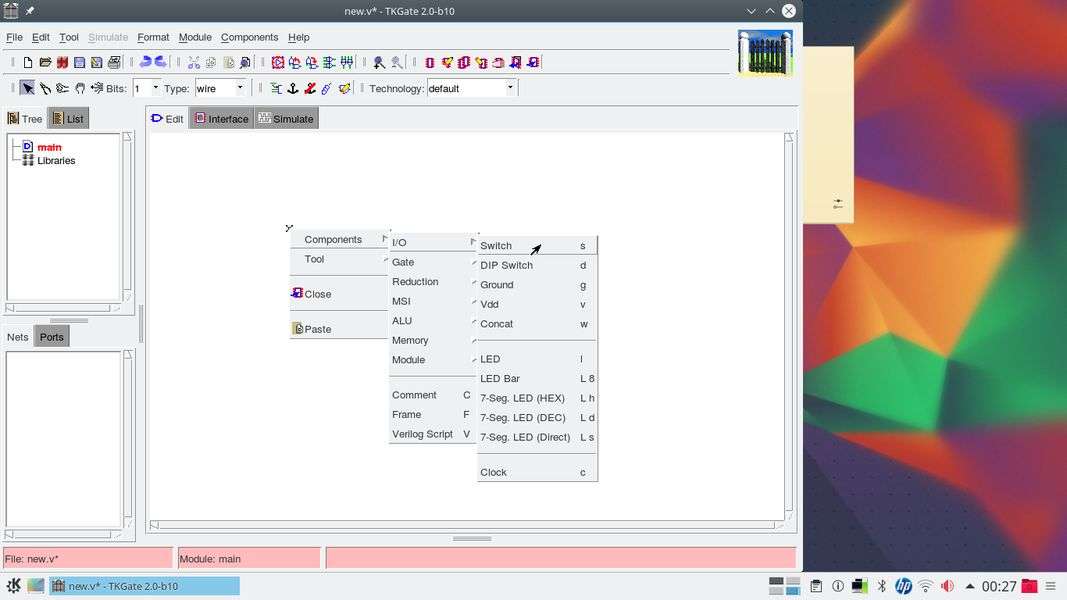Choose Switch from the I/O submenu
1067x600 pixels.
[496, 246]
